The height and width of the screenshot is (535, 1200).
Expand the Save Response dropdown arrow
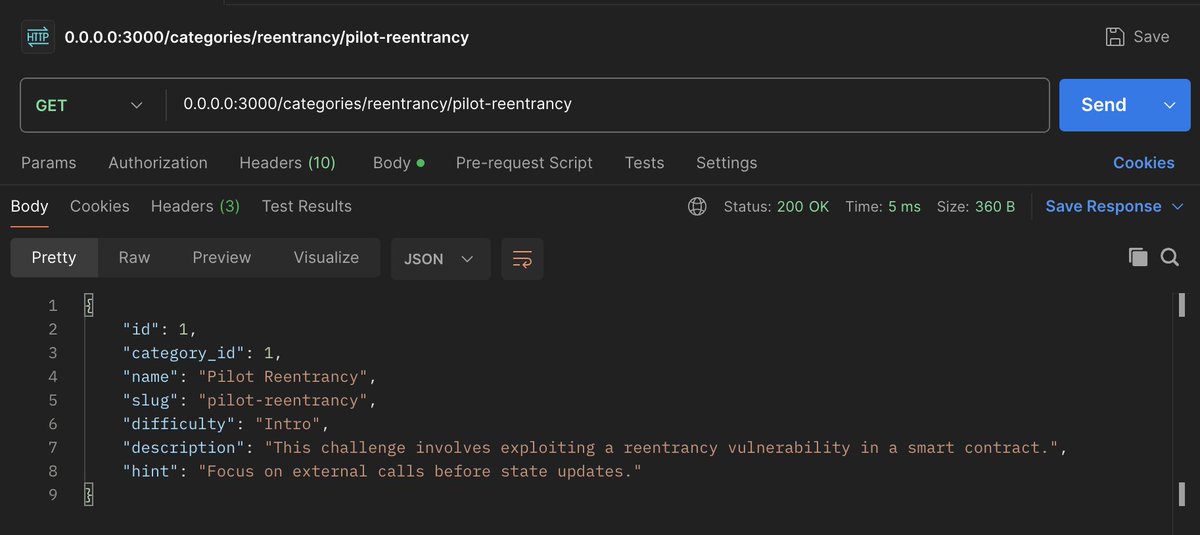[1179, 207]
